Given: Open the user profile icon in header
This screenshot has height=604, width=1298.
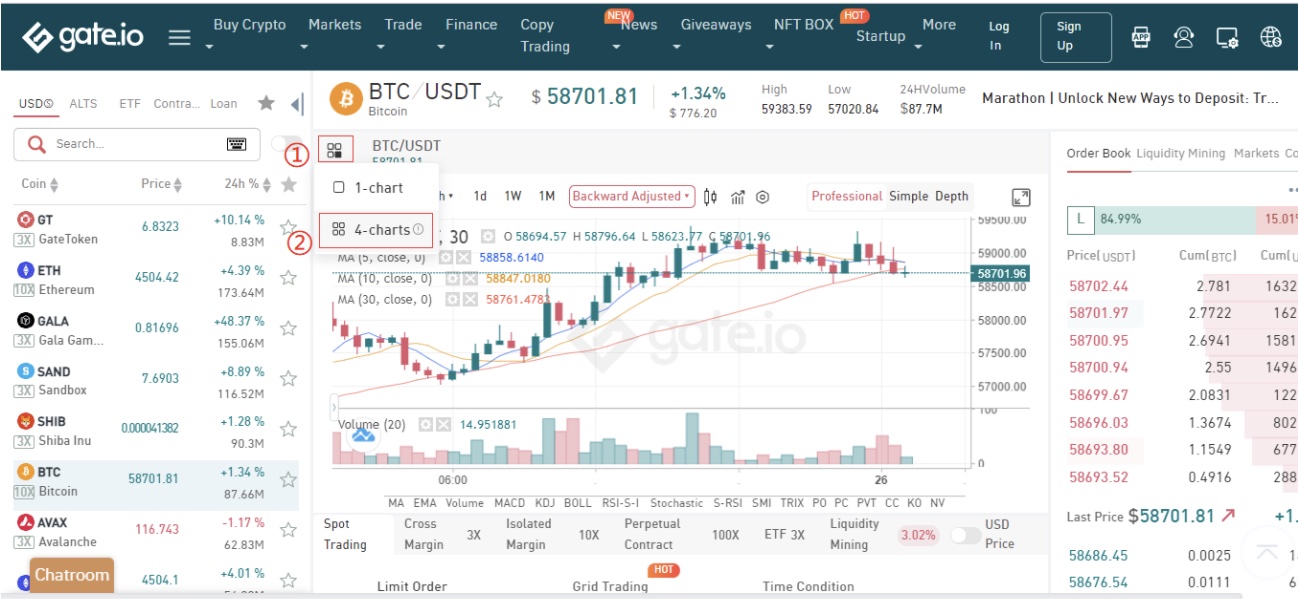Looking at the screenshot, I should click(1184, 38).
